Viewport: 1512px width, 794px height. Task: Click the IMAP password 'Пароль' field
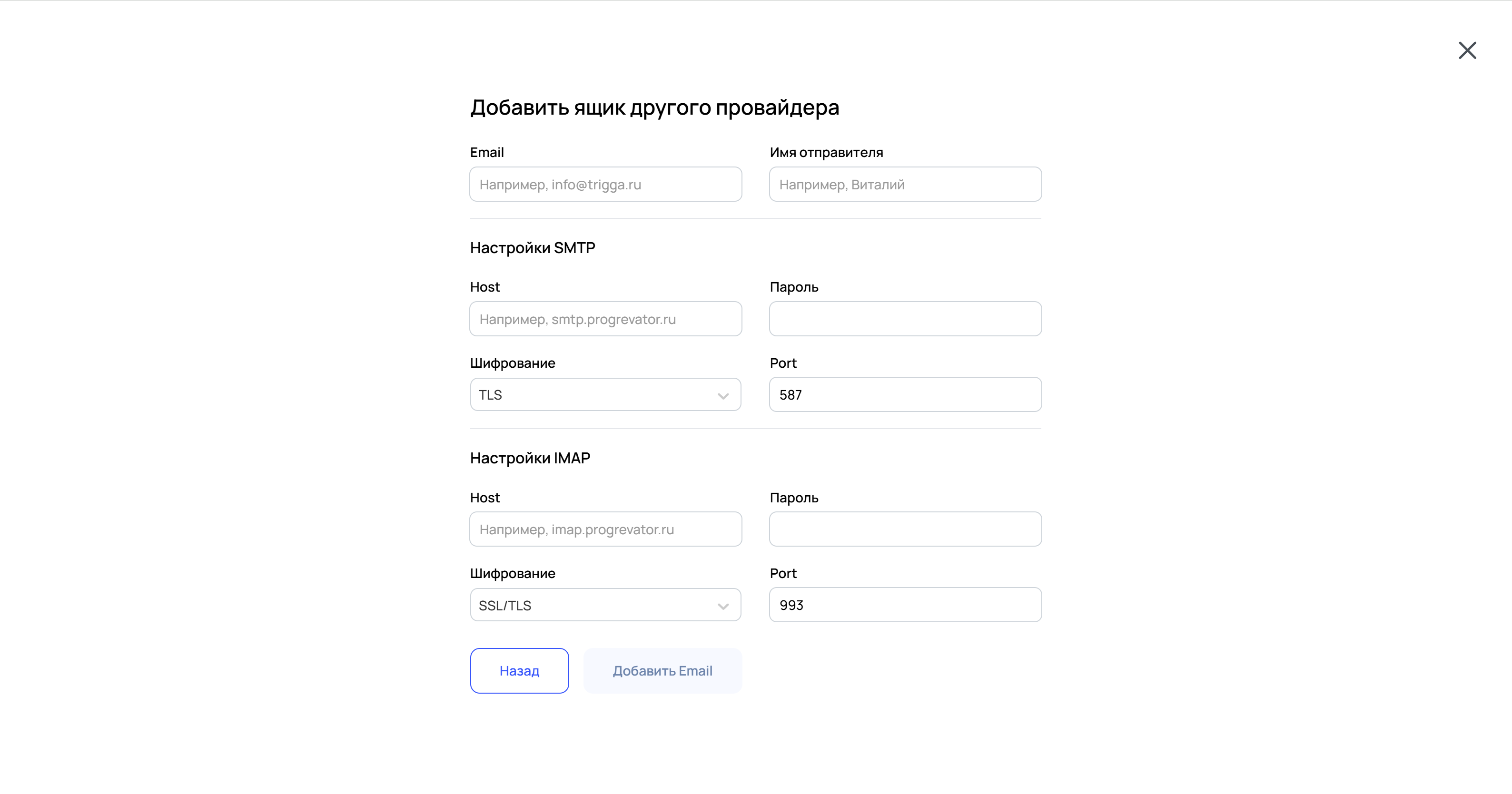[x=905, y=529]
